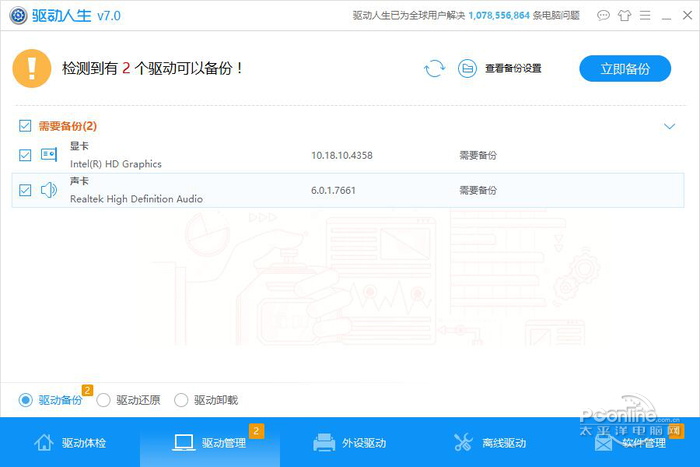The height and width of the screenshot is (467, 700).
Task: Toggle the 需要备份(2) select-all checkbox
Action: tap(25, 126)
